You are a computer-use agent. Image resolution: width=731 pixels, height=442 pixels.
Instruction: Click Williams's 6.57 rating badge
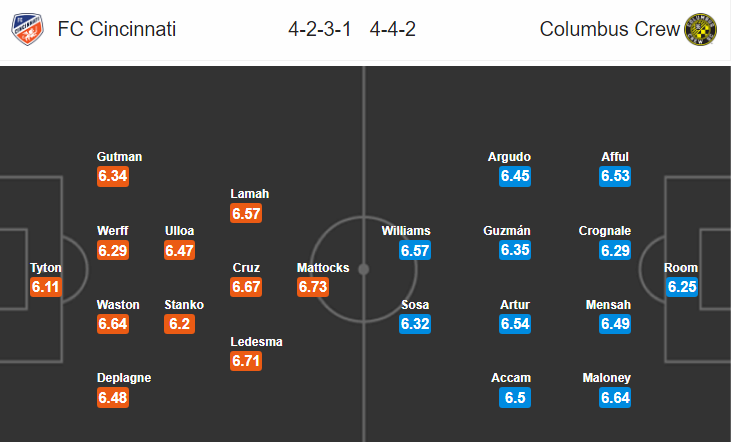pyautogui.click(x=415, y=250)
